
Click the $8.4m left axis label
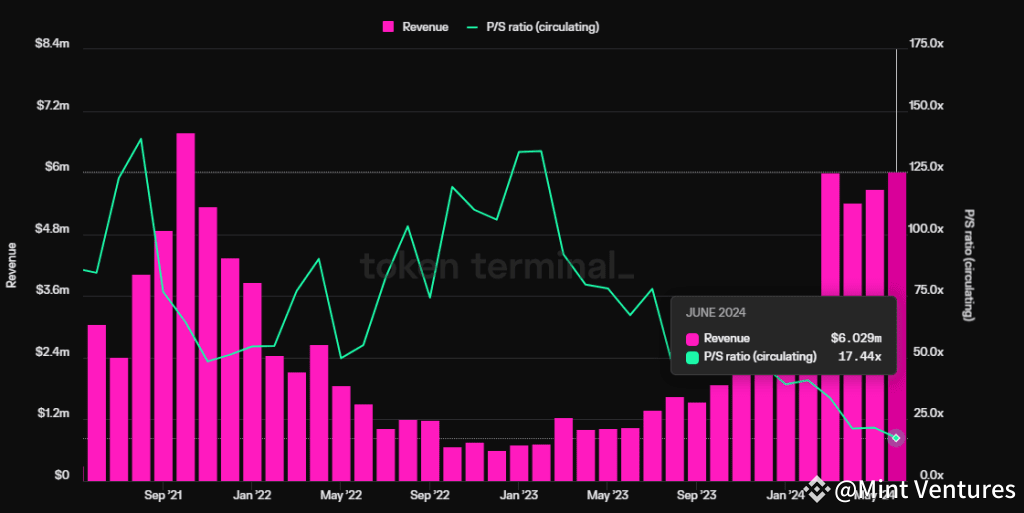click(x=51, y=44)
